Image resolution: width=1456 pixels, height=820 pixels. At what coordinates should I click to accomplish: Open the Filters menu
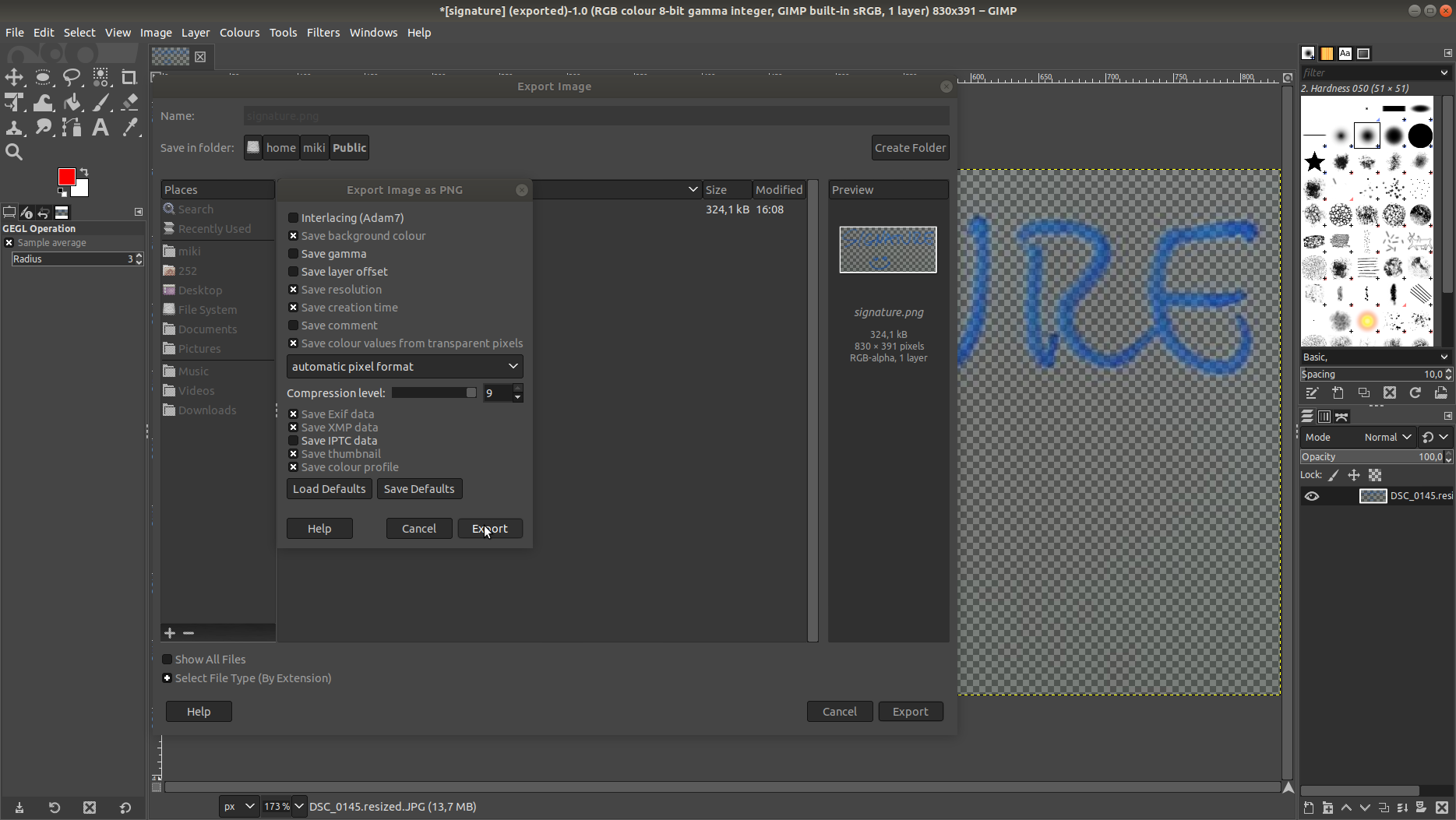pyautogui.click(x=323, y=33)
